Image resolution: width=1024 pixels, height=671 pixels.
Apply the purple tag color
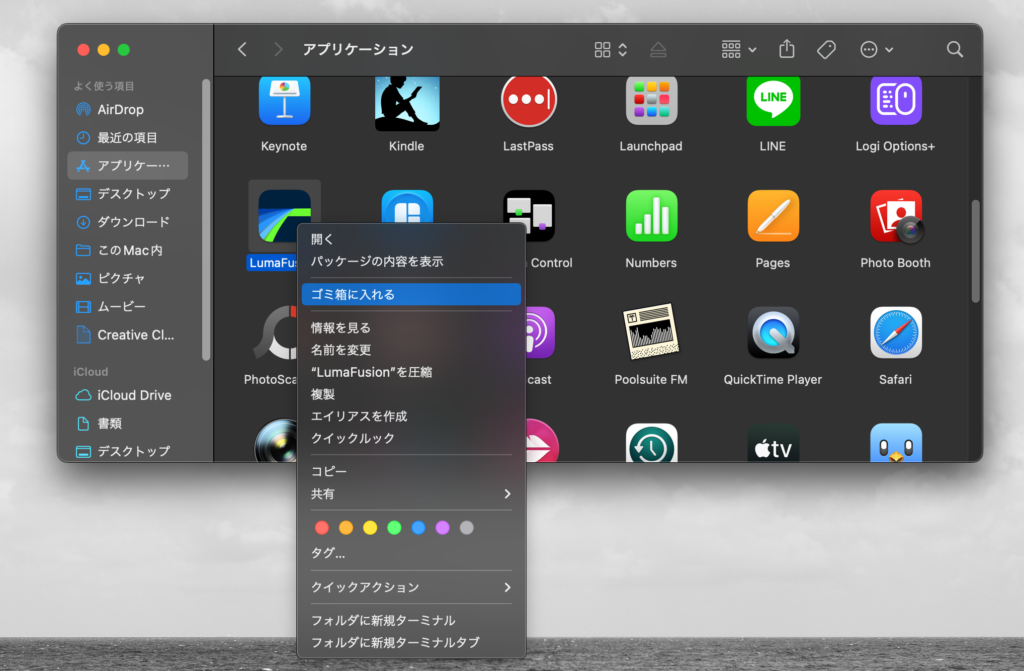tap(443, 528)
